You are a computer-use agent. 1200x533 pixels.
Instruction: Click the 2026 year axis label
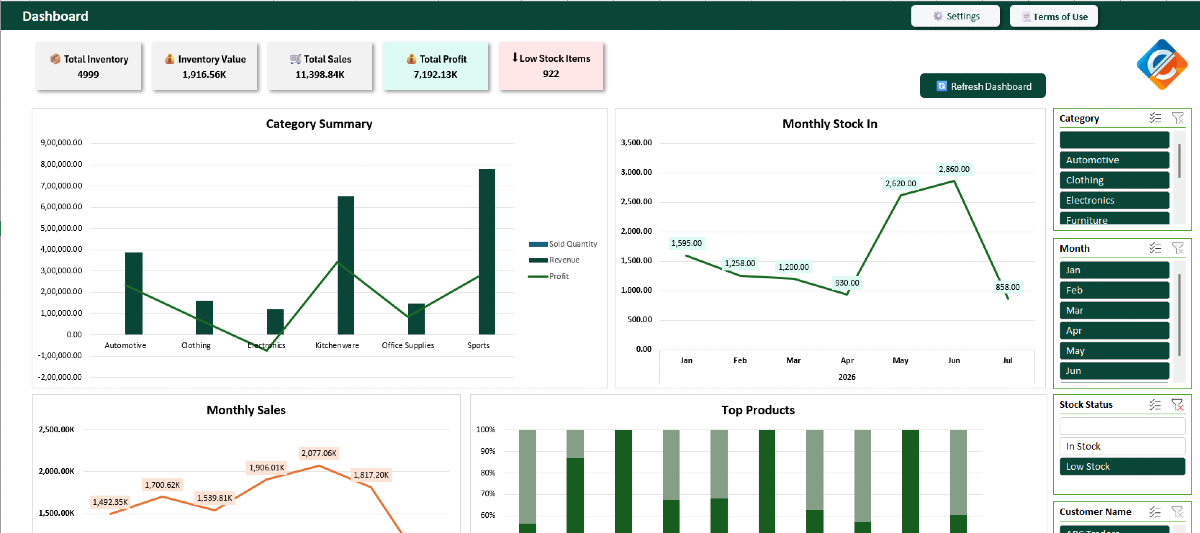coord(847,377)
